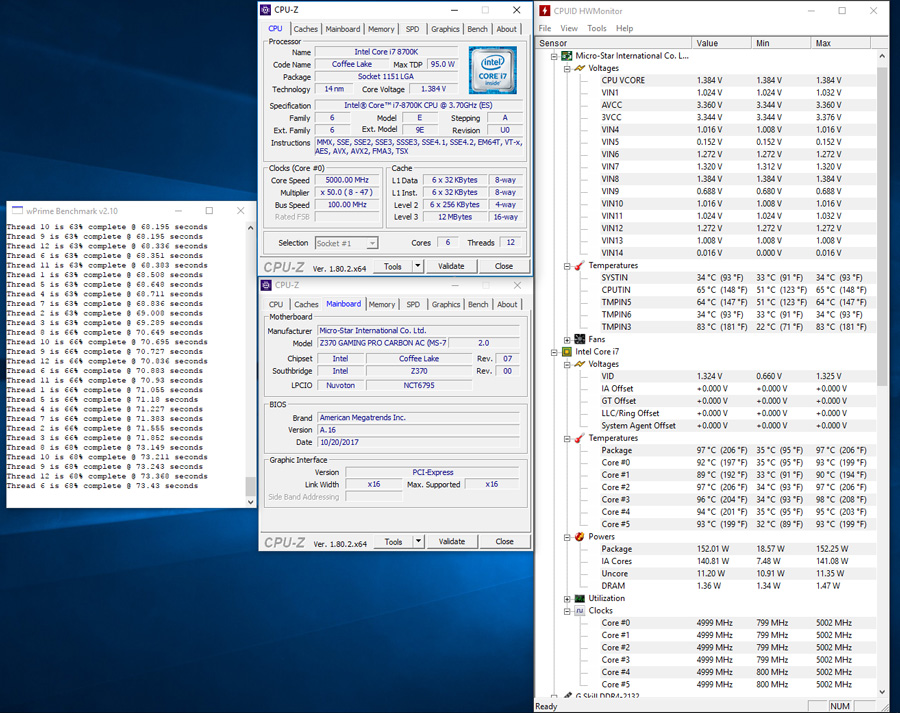The height and width of the screenshot is (713, 900).
Task: Expand the Fans tree node
Action: pyautogui.click(x=567, y=340)
